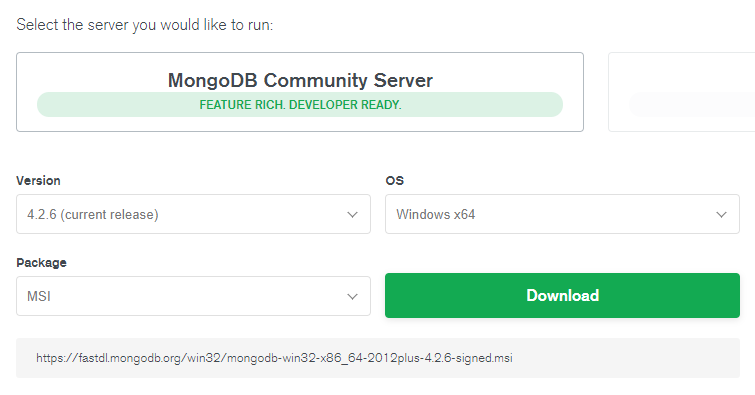Click the chevron arrow in the Package field
Image resolution: width=755 pixels, height=395 pixels.
coord(352,297)
